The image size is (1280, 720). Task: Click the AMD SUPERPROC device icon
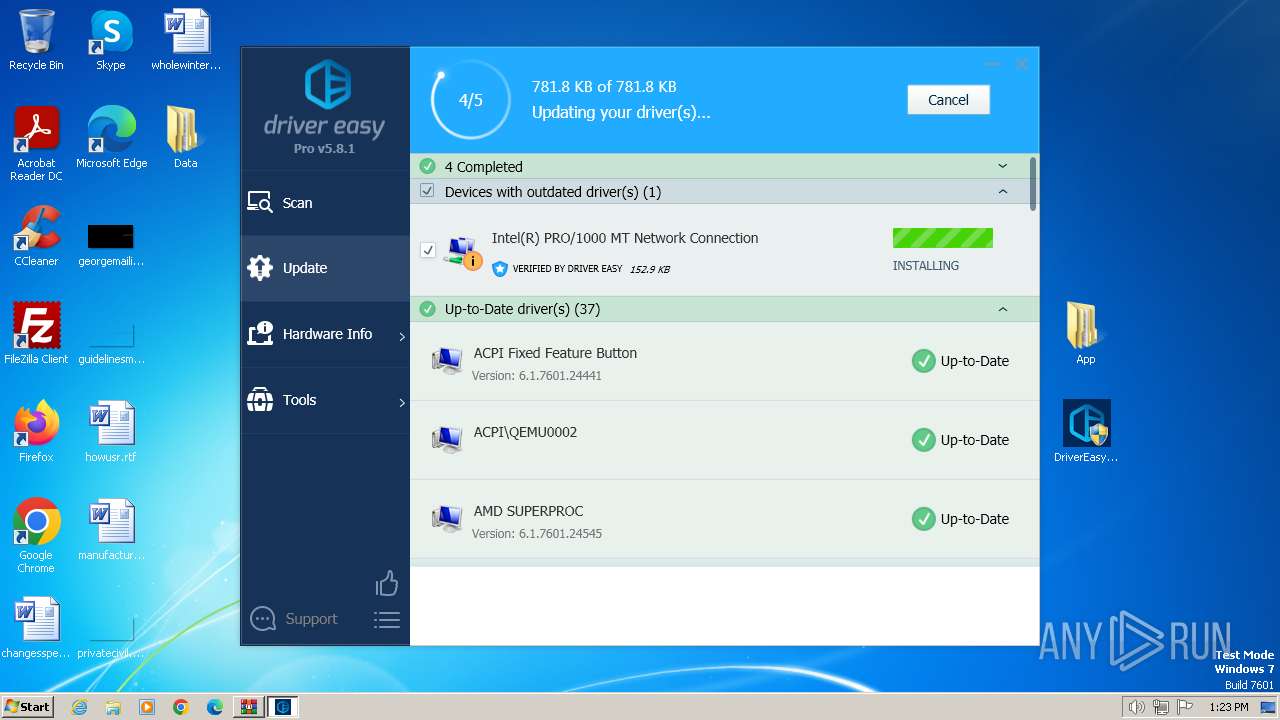pyautogui.click(x=446, y=519)
